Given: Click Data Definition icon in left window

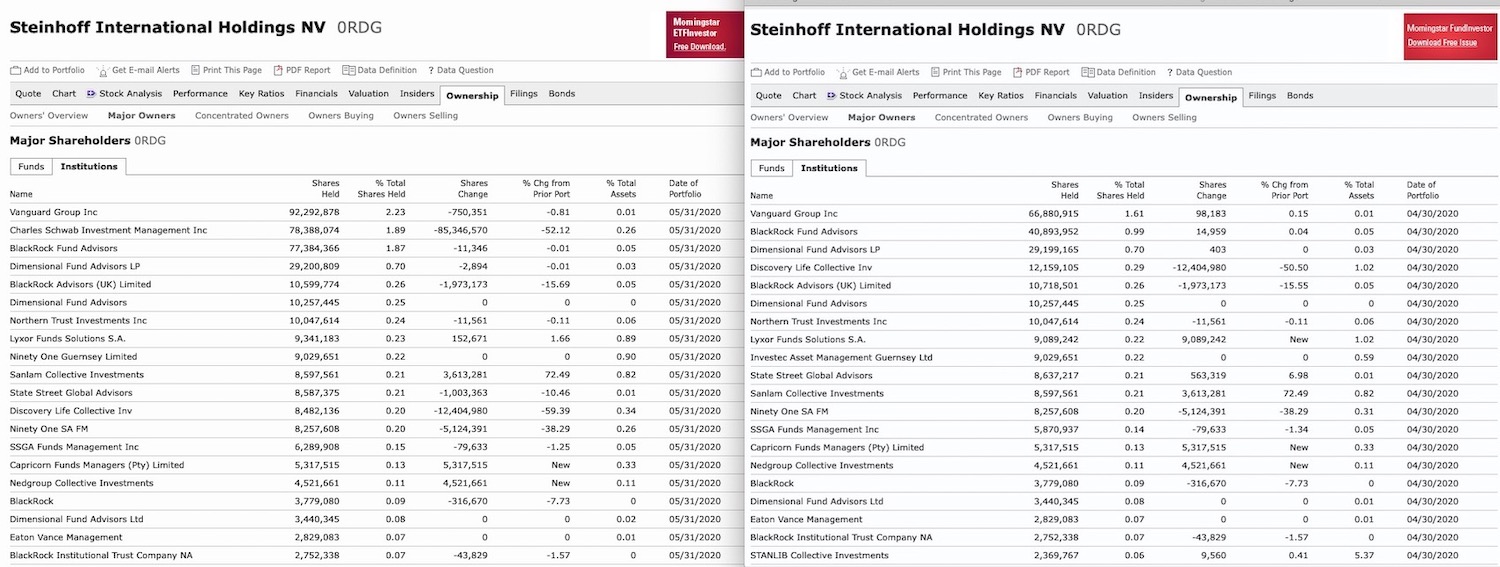Looking at the screenshot, I should (348, 71).
